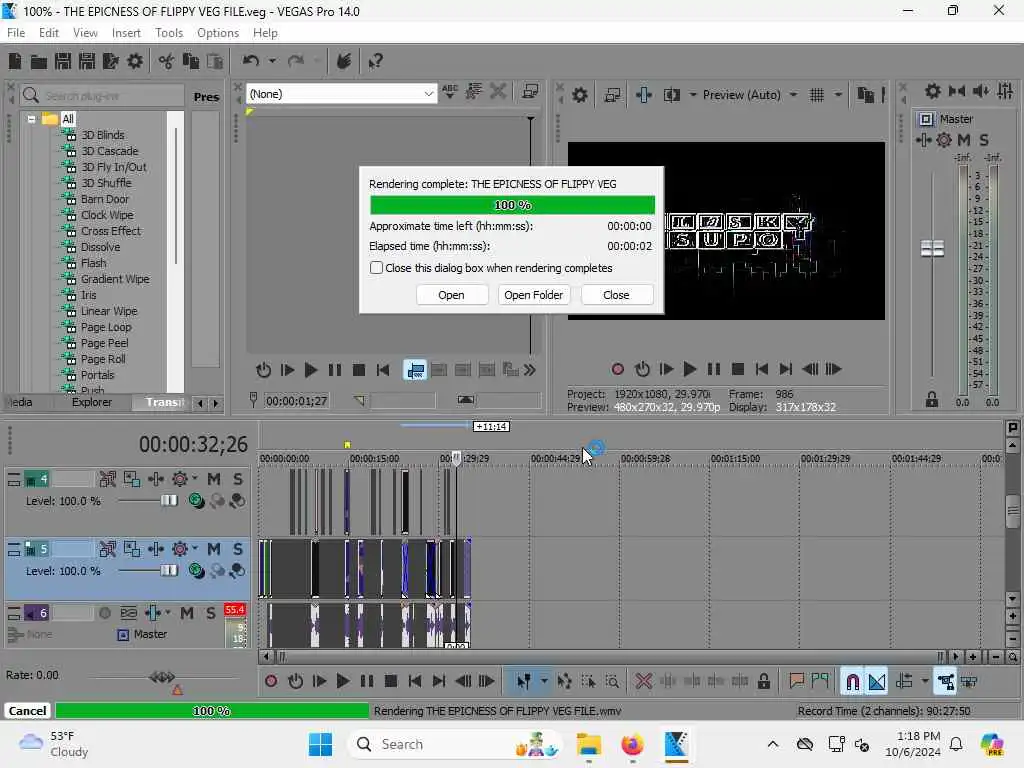Check 'Close this dialog box when rendering completes'
The image size is (1024, 768).
pos(376,268)
